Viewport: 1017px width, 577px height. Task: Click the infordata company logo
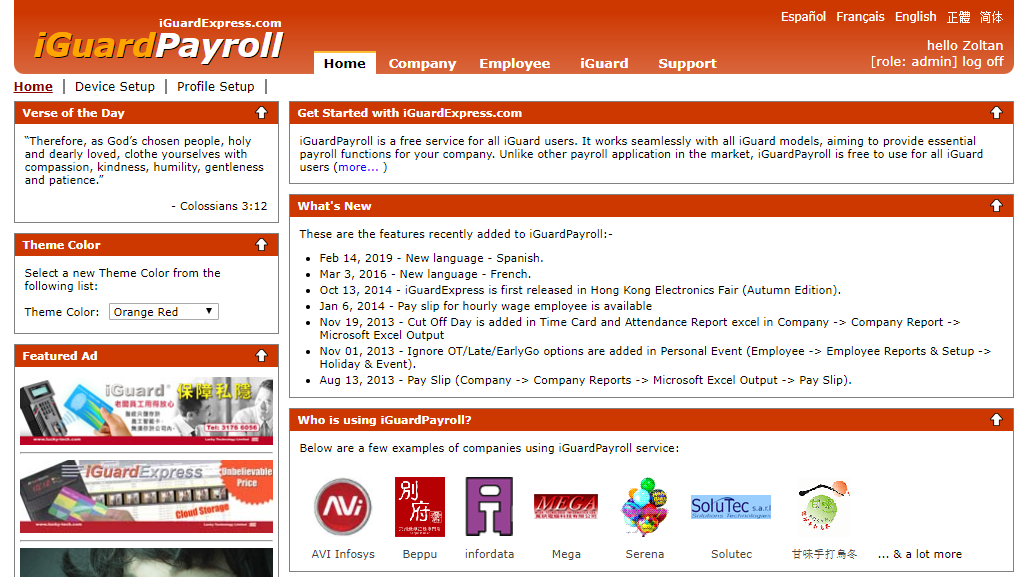[x=489, y=507]
